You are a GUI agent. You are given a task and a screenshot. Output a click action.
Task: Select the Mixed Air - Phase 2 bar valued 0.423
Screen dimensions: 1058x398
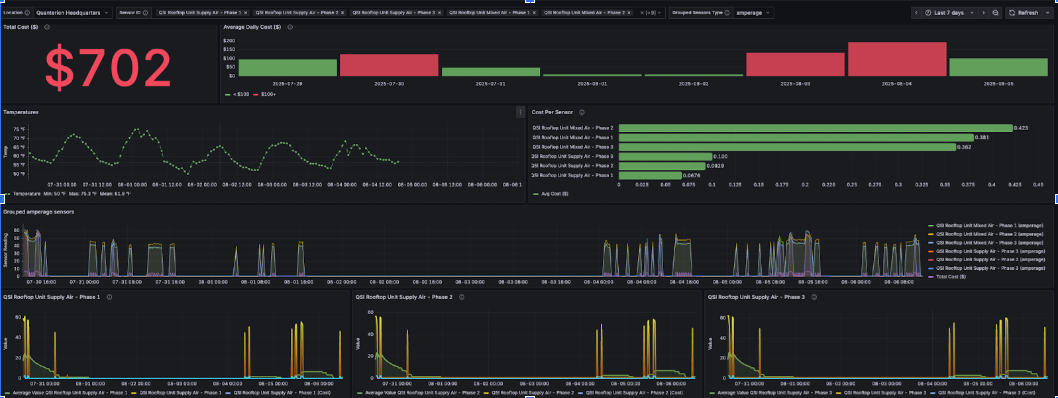[x=816, y=127]
